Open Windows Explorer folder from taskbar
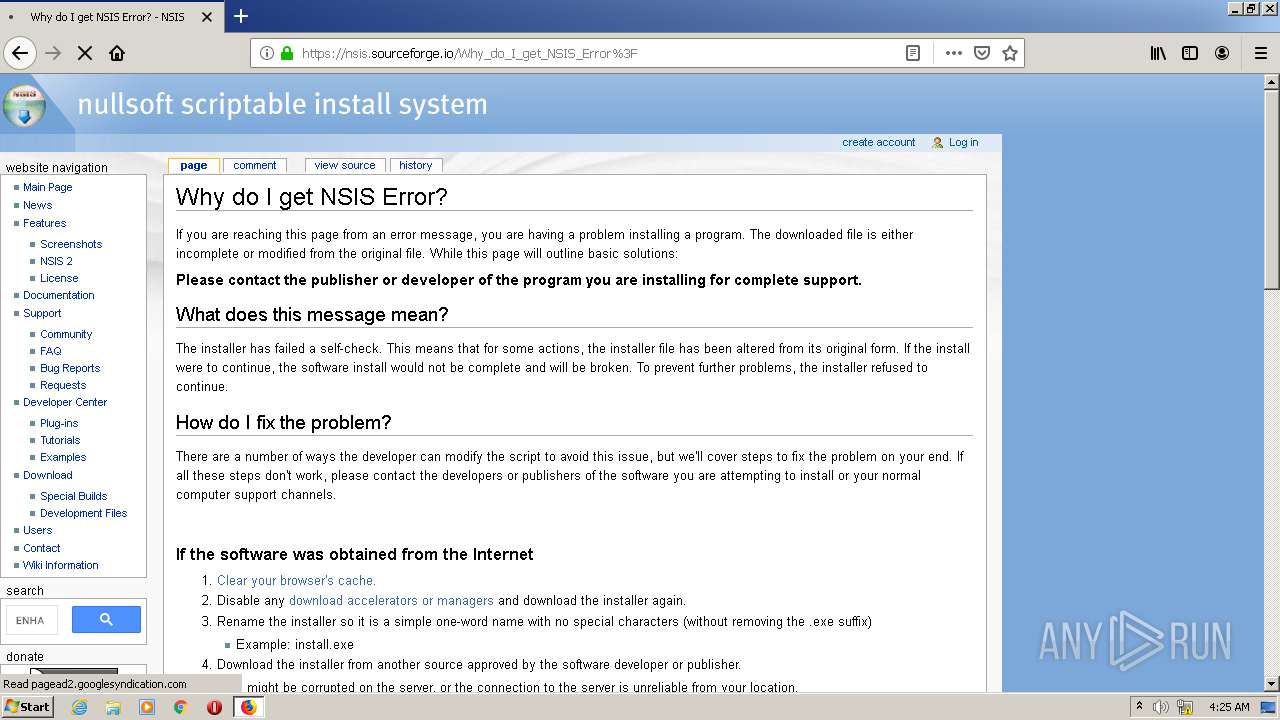The height and width of the screenshot is (720, 1280). (x=113, y=707)
